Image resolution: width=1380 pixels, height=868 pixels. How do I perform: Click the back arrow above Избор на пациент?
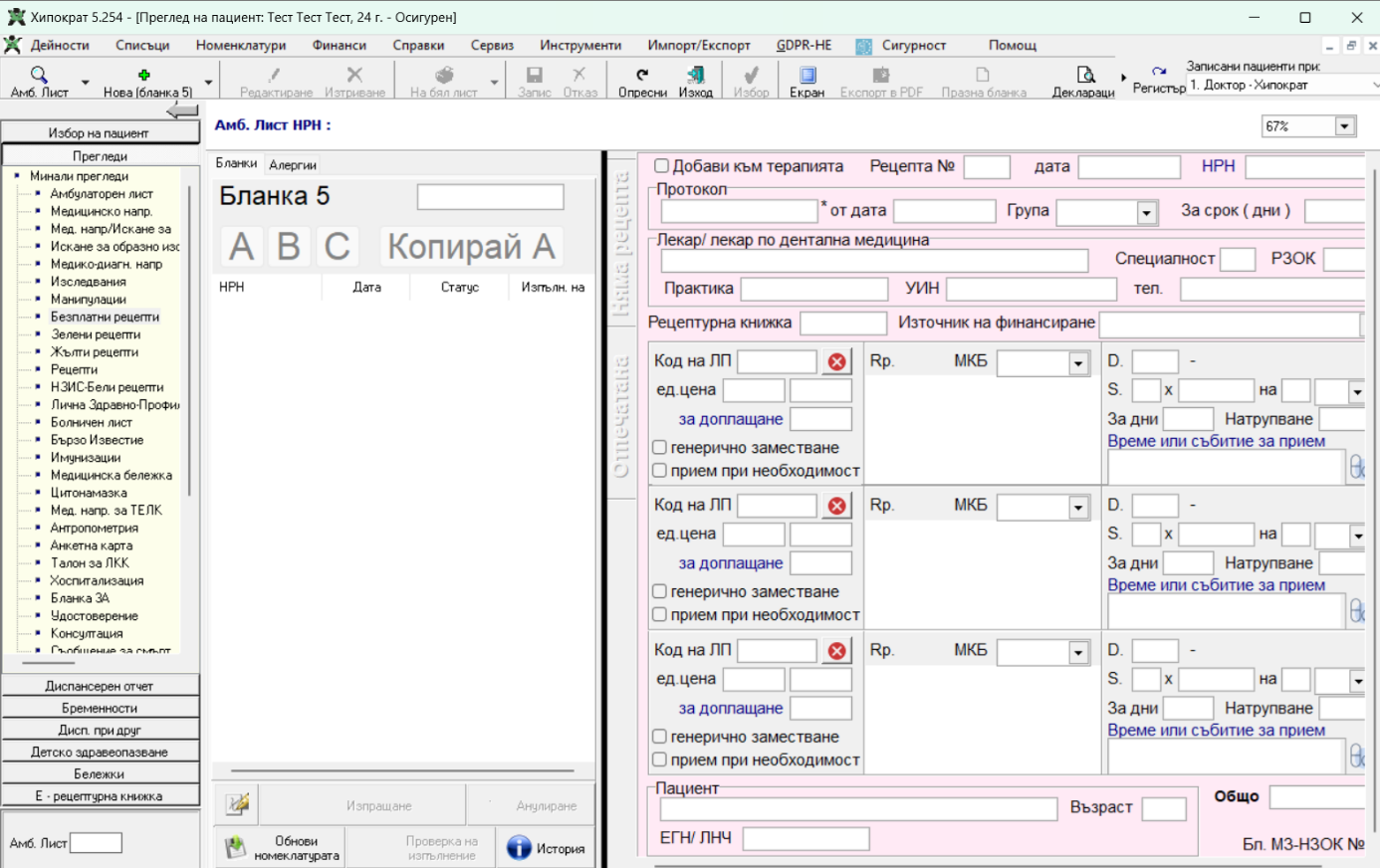coord(182,110)
